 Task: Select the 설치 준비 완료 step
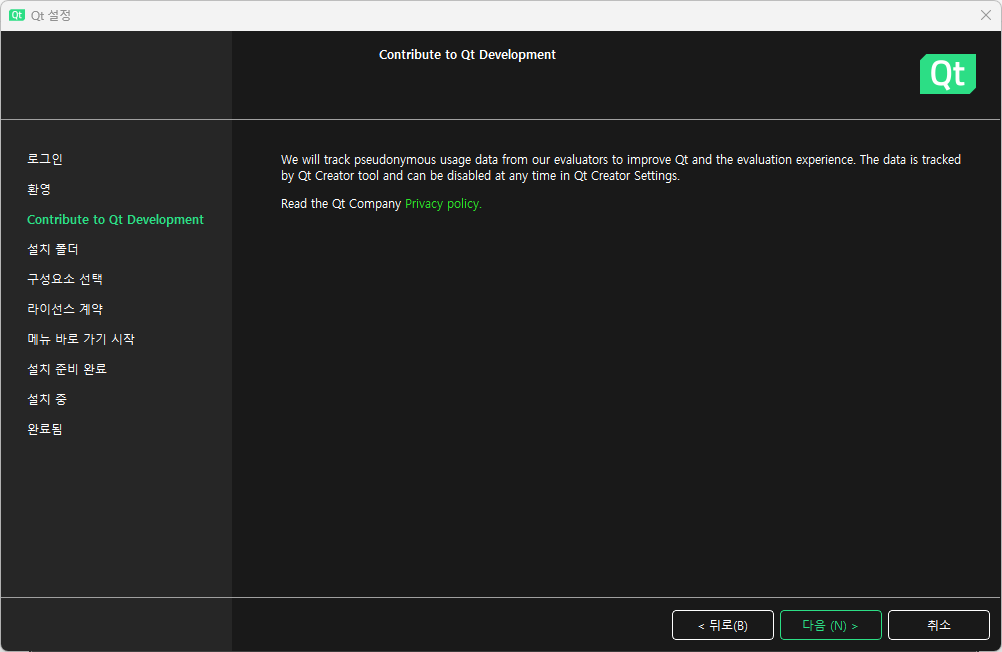tap(66, 369)
